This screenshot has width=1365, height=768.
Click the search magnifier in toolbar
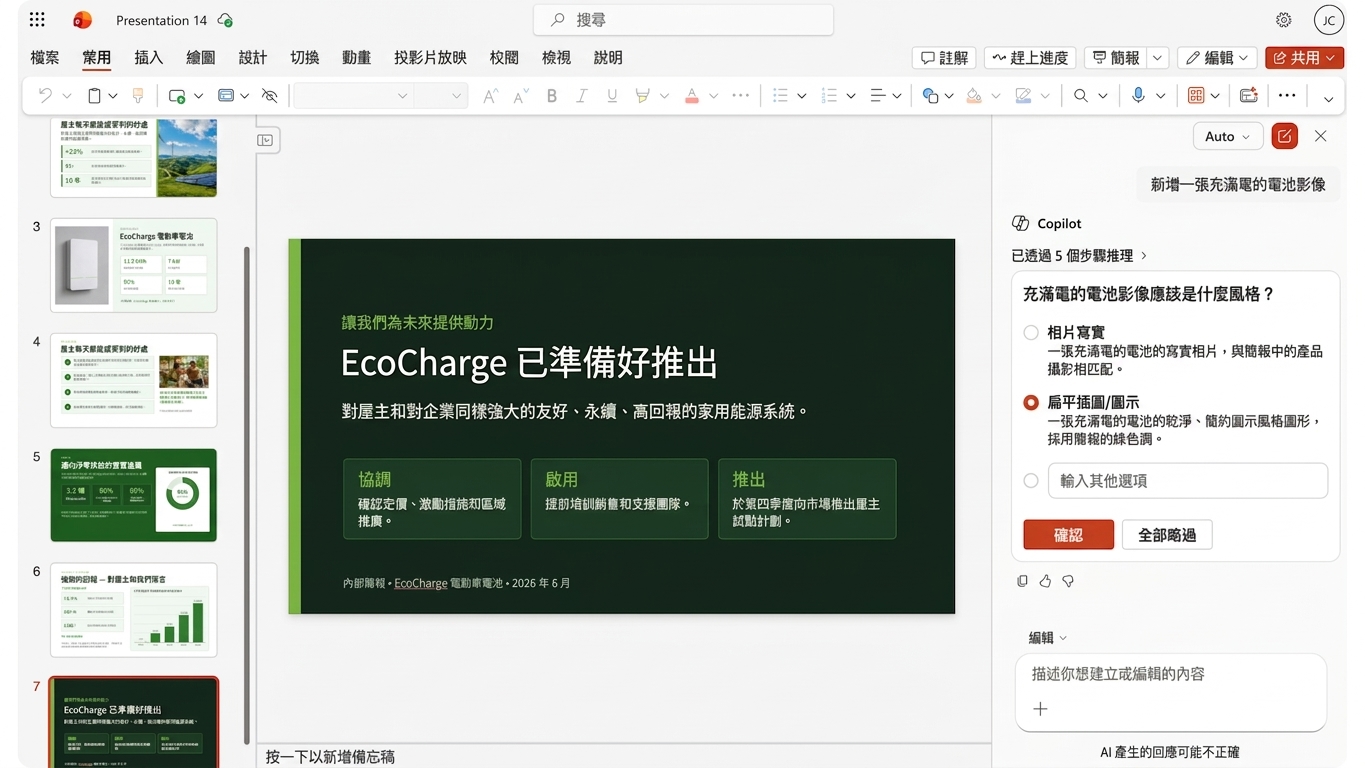pyautogui.click(x=1081, y=96)
